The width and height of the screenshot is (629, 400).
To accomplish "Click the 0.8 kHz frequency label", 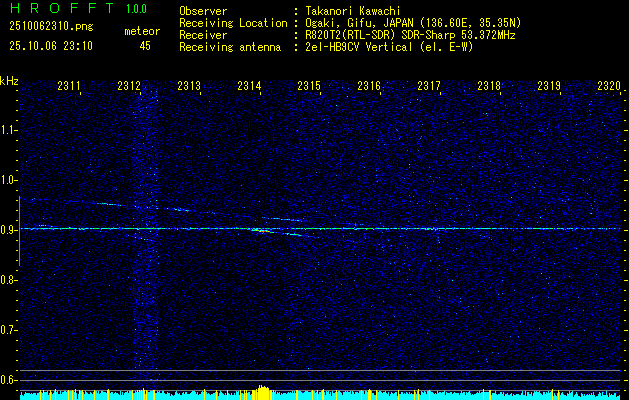I will tap(8, 280).
